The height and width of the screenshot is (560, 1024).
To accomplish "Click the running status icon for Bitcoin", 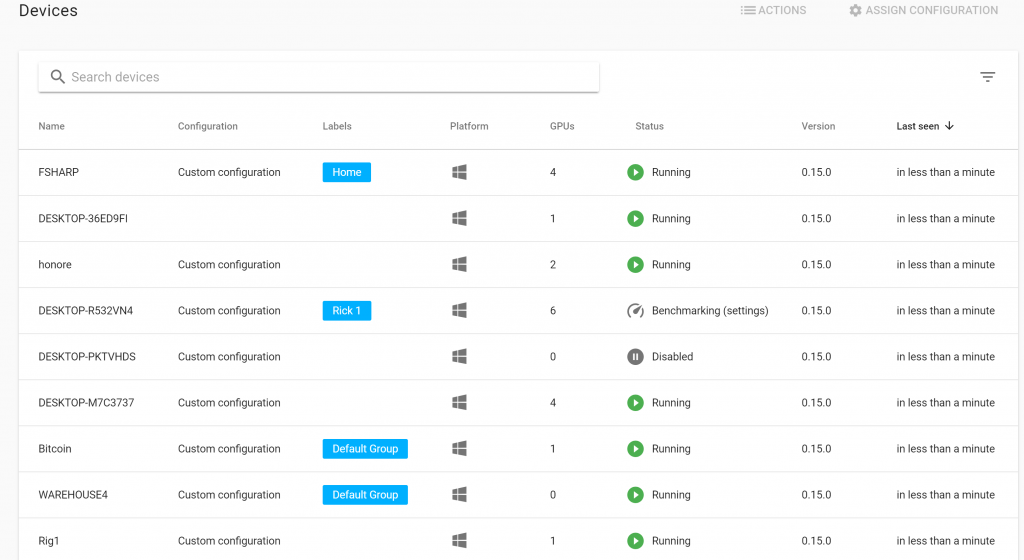I will 635,448.
